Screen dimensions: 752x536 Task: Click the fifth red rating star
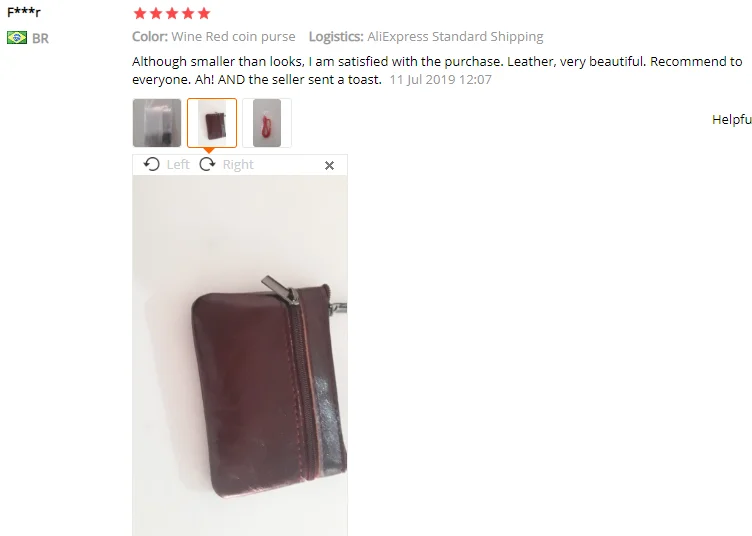pos(204,13)
